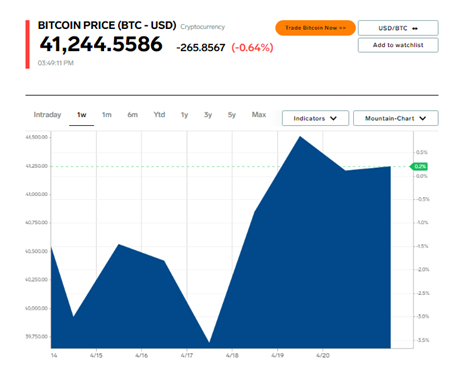Image resolution: width=466 pixels, height=383 pixels.
Task: Click the -1.0% percent axis label
Action: click(423, 222)
